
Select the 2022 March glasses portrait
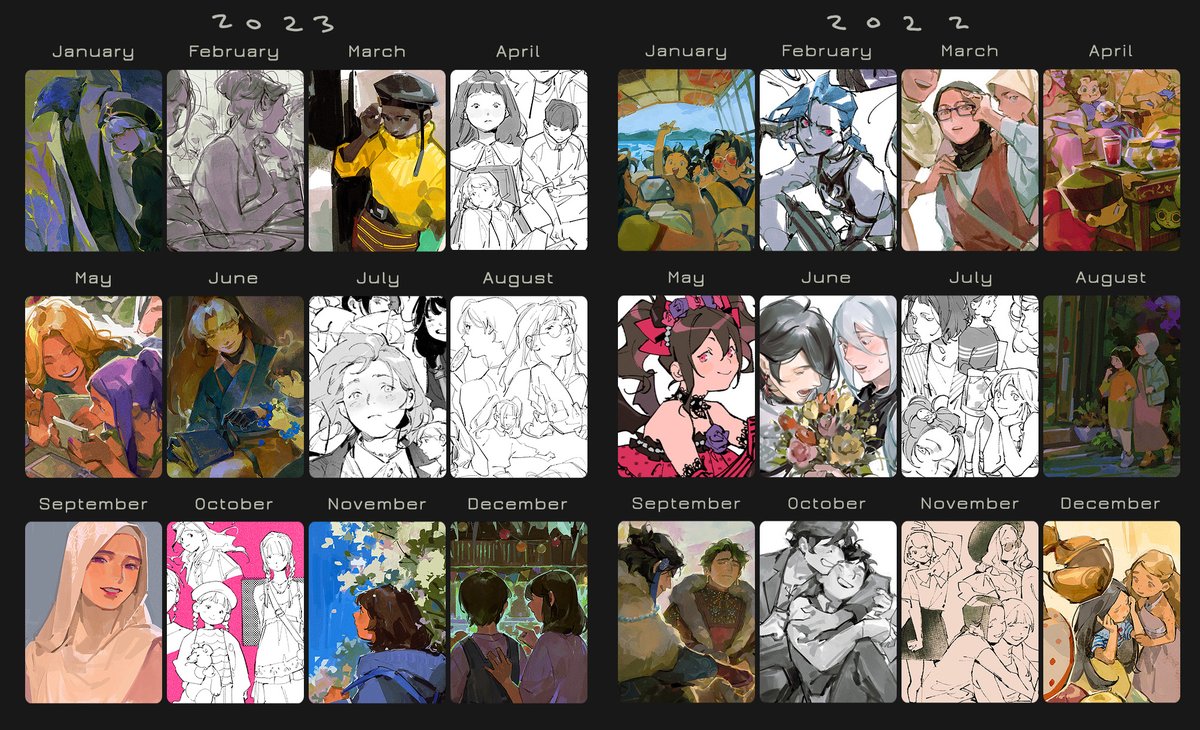coord(970,160)
